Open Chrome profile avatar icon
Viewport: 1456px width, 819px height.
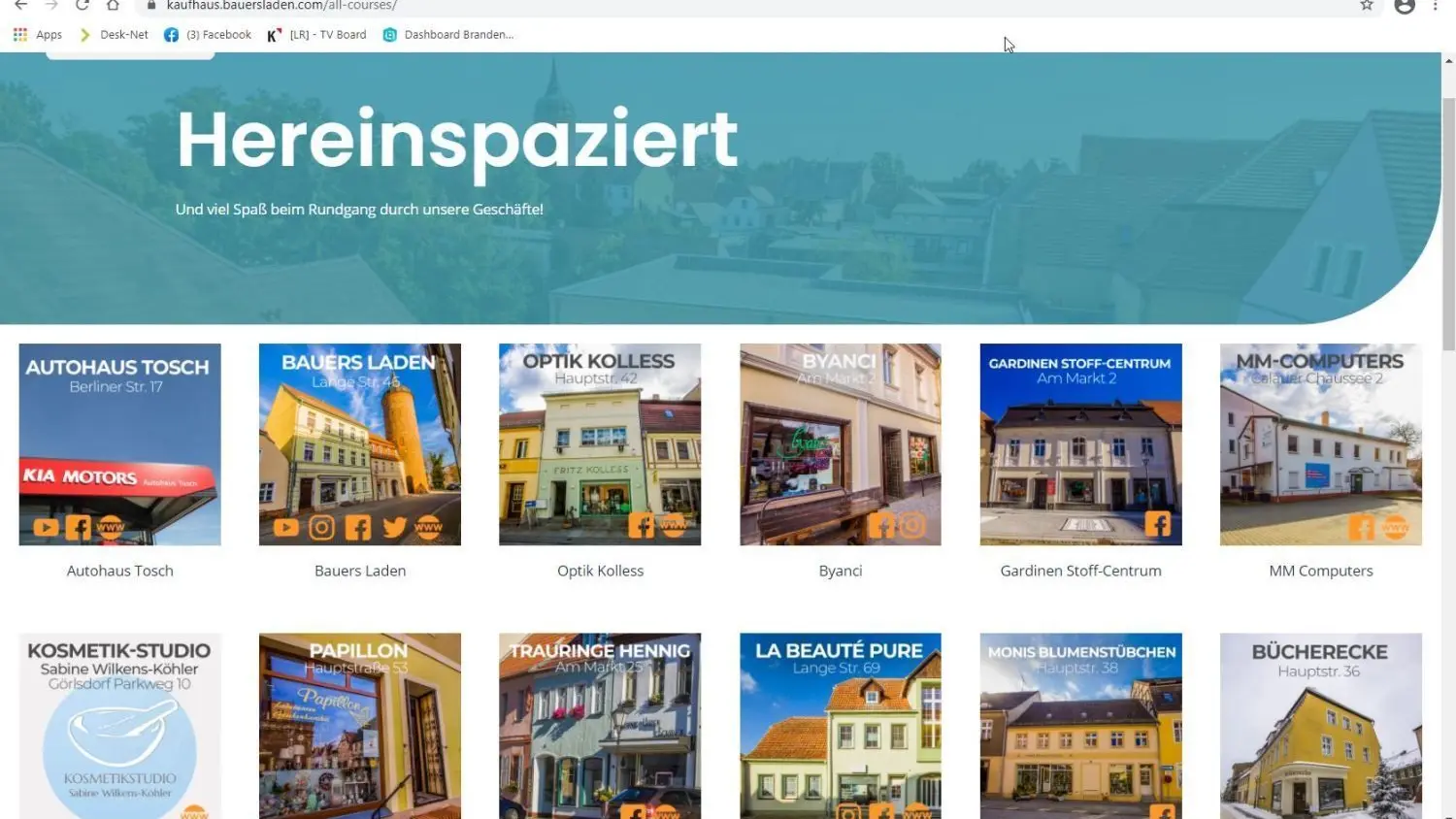(1405, 6)
